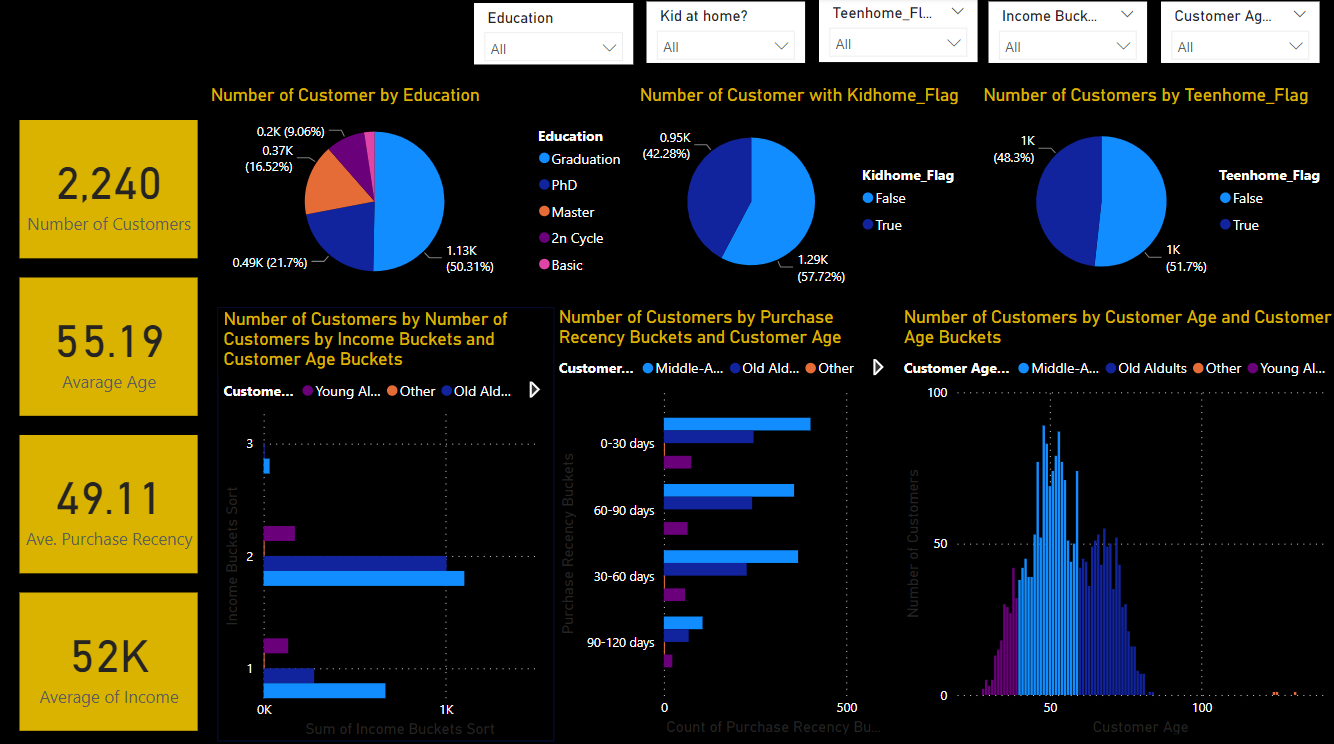Click the 1K (51.7%) data label
1334x744 pixels.
coord(1184,258)
